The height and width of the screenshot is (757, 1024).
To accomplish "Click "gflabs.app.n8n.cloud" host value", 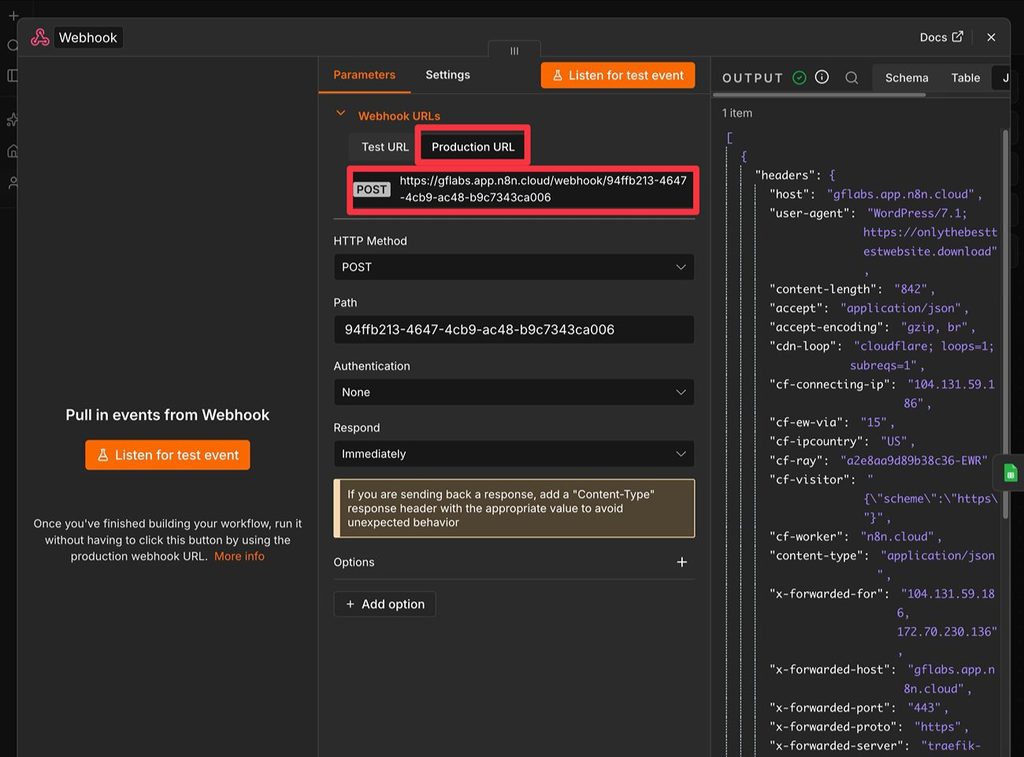I will (x=901, y=194).
